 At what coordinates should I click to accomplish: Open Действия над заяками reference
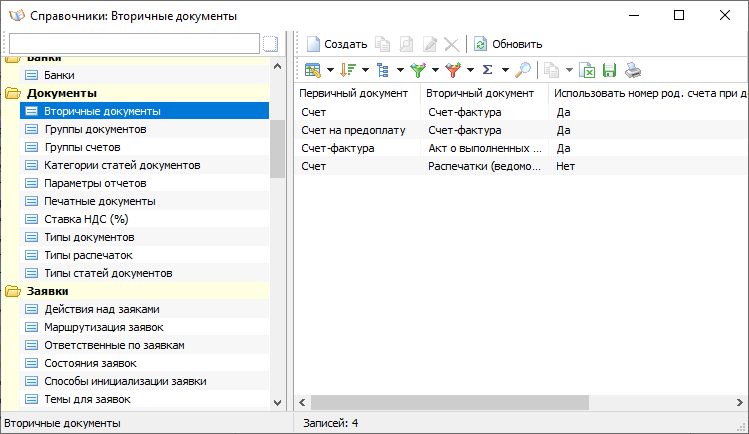[144, 309]
